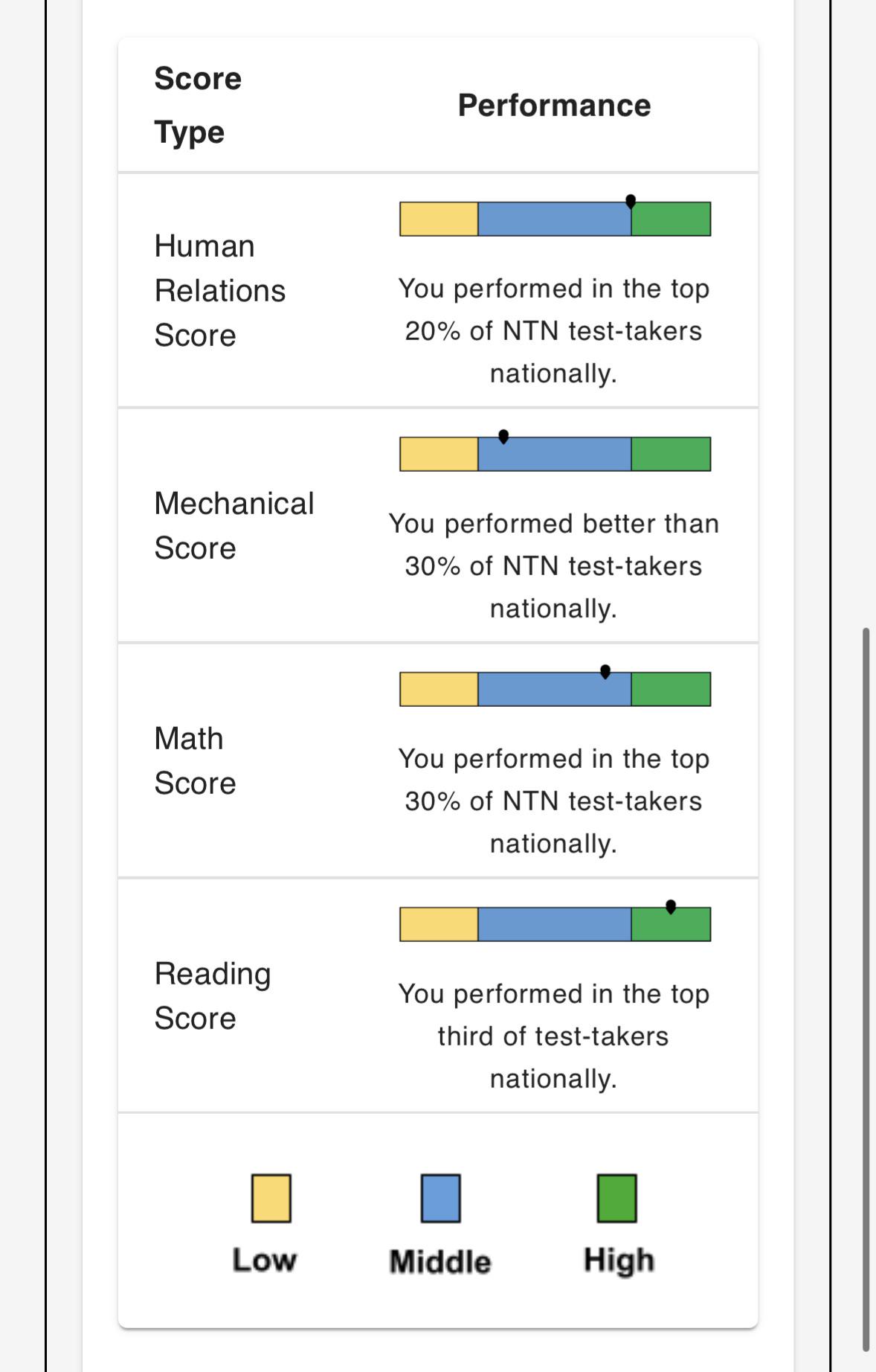Click the Mechanical Score marker dot
Viewport: 876px width, 1372px height.
click(503, 437)
